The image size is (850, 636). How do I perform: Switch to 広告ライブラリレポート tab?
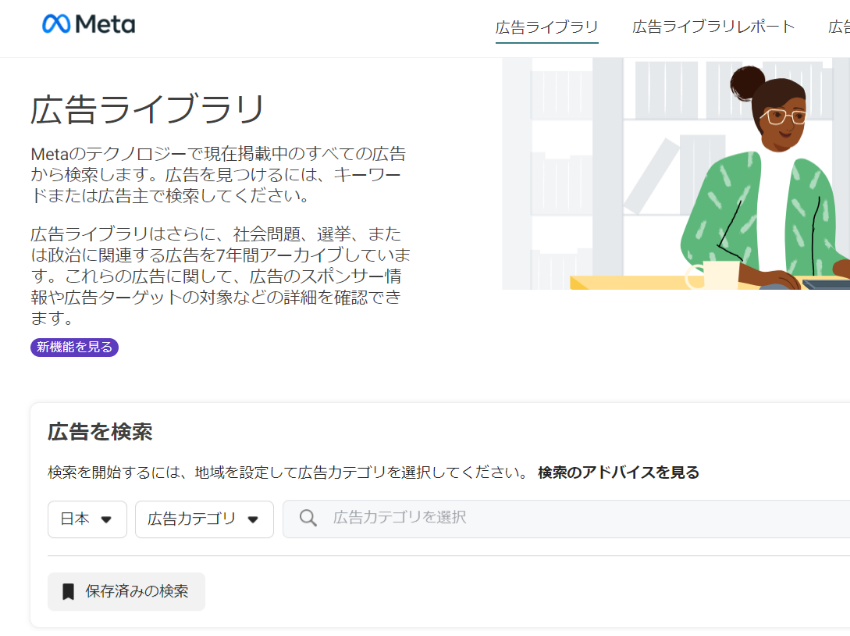coord(713,27)
